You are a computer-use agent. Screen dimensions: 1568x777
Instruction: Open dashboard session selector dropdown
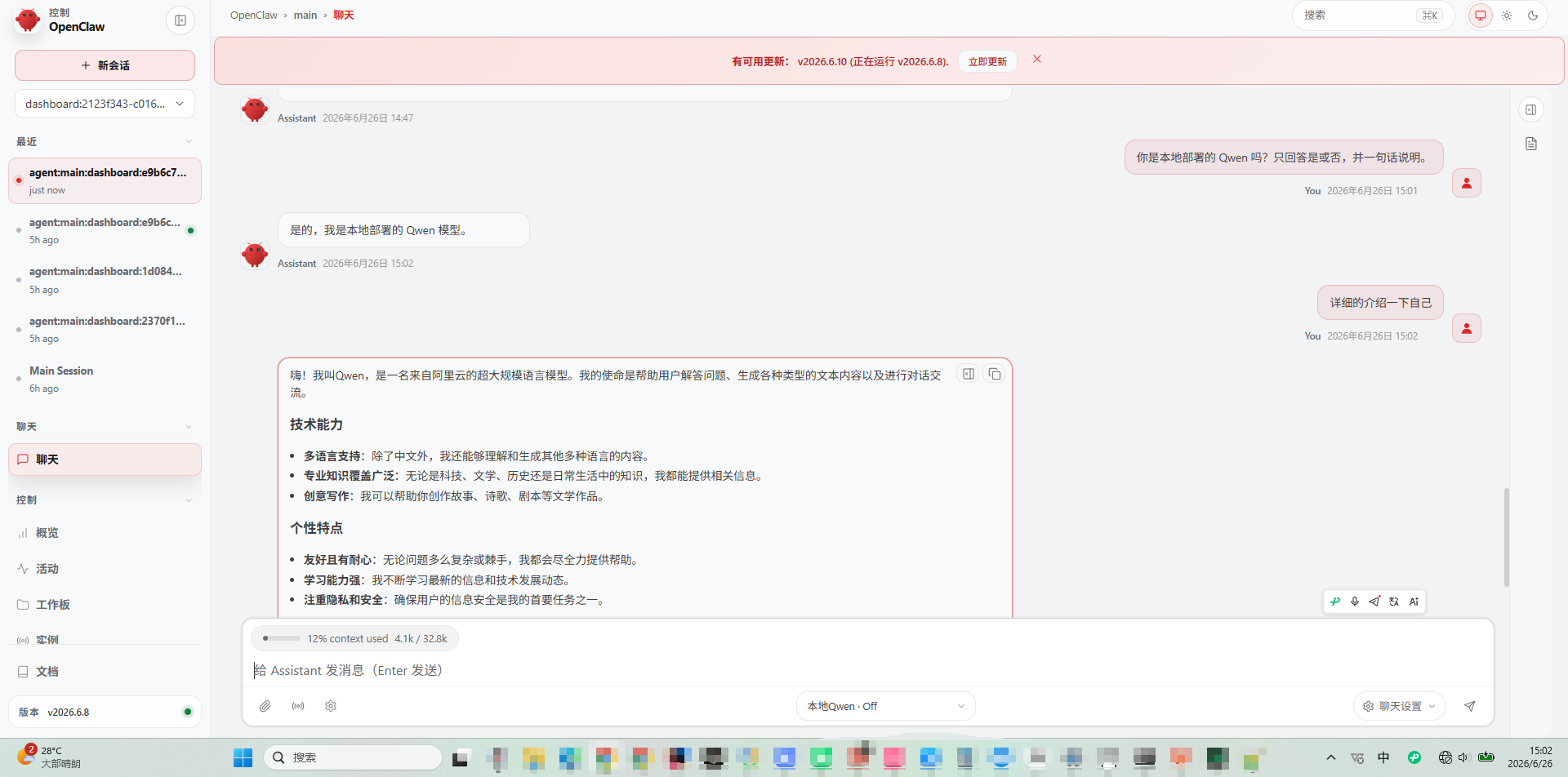105,104
